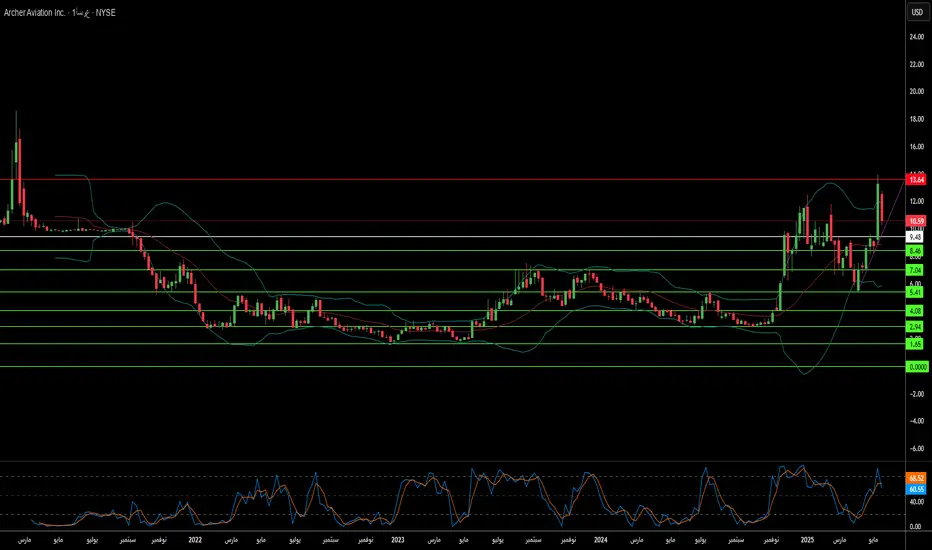Click the 2024 label on time axis
932x550 pixels.
(600, 540)
